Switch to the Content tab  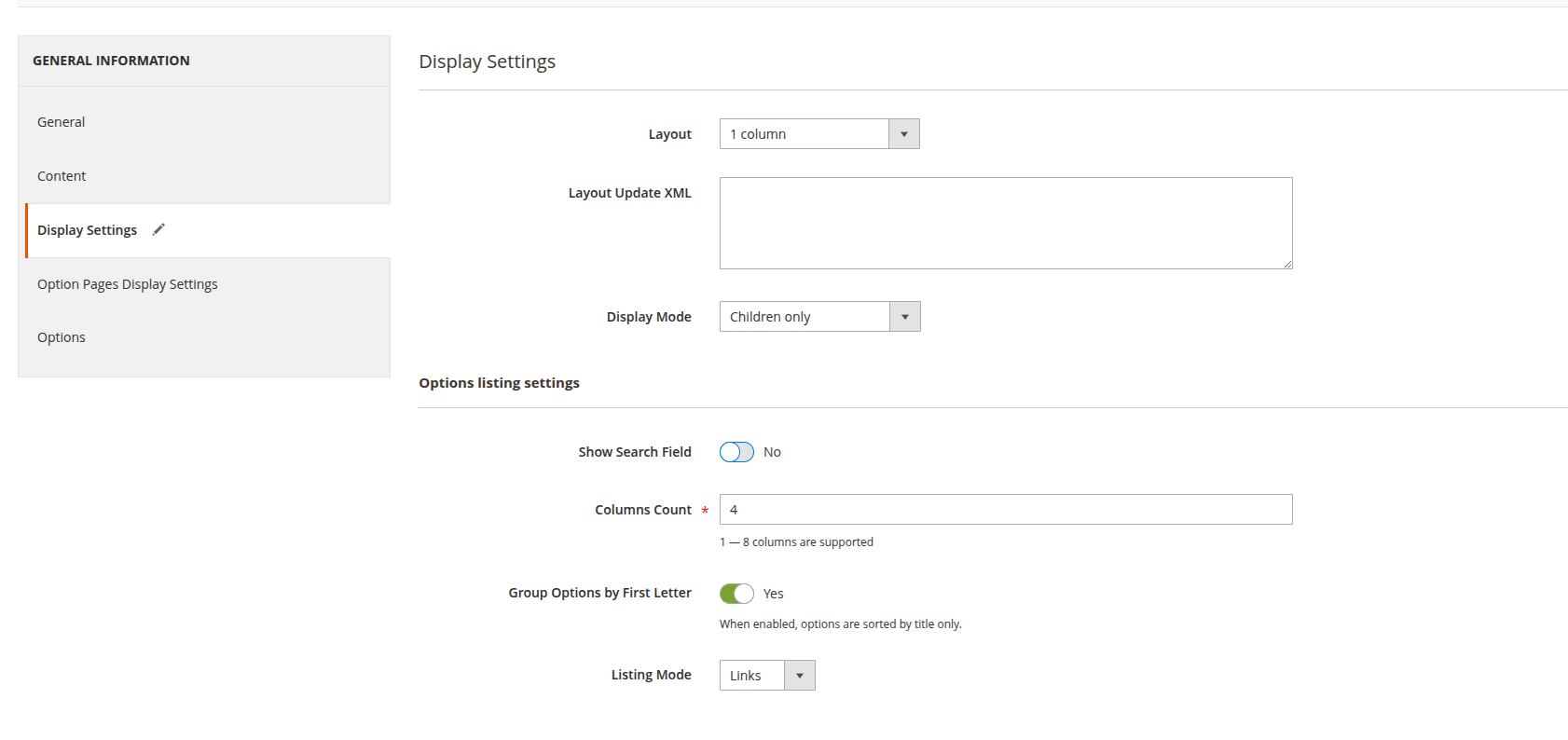click(x=62, y=176)
